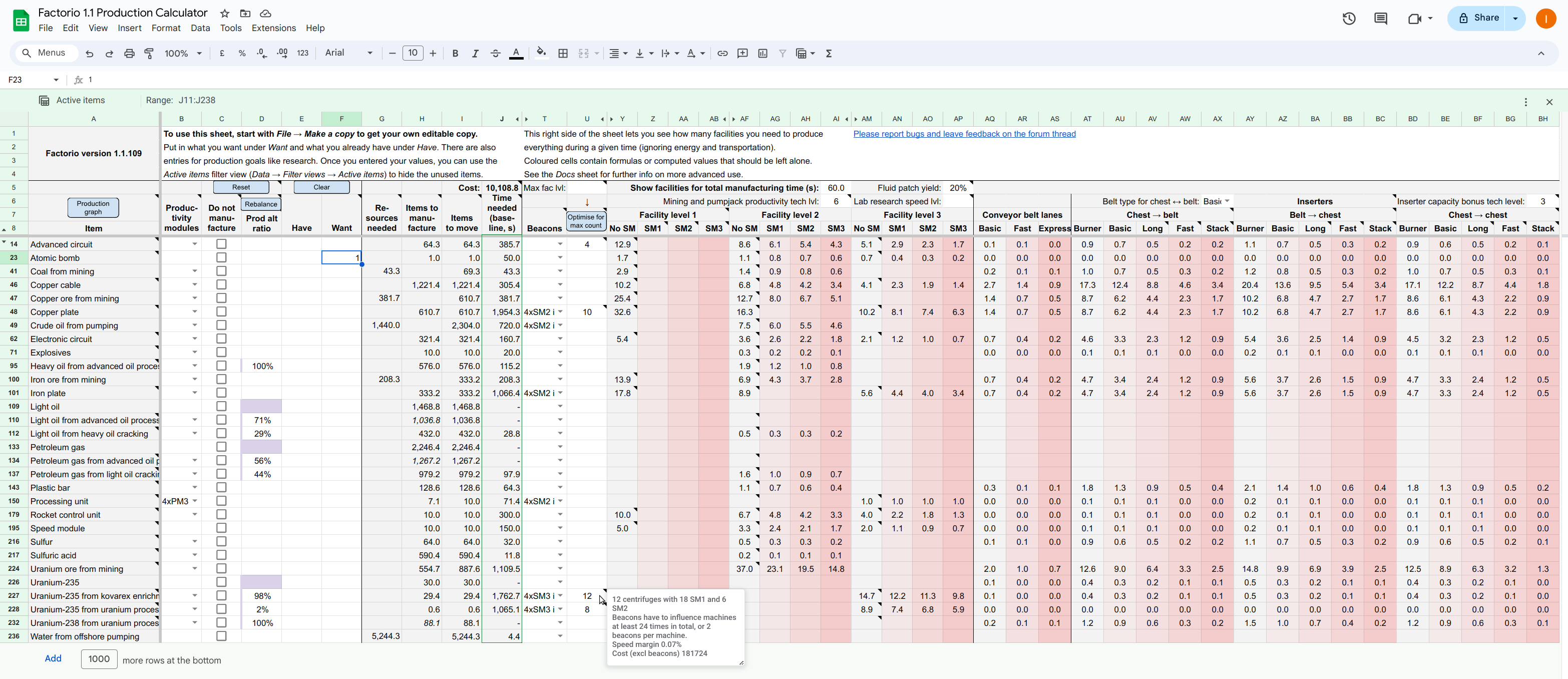Move the document to a folder
Viewport: 1568px width, 679px height.
click(245, 14)
